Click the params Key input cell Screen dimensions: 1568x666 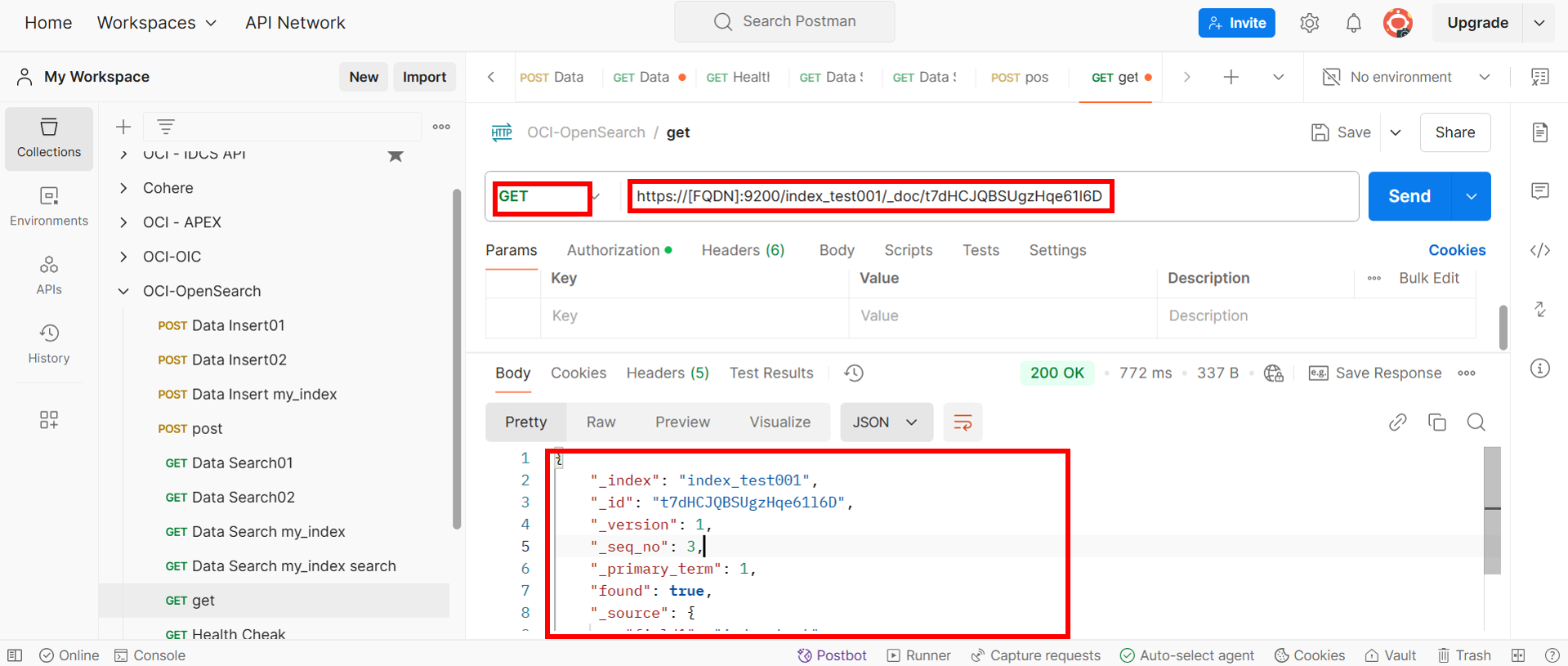pos(694,316)
